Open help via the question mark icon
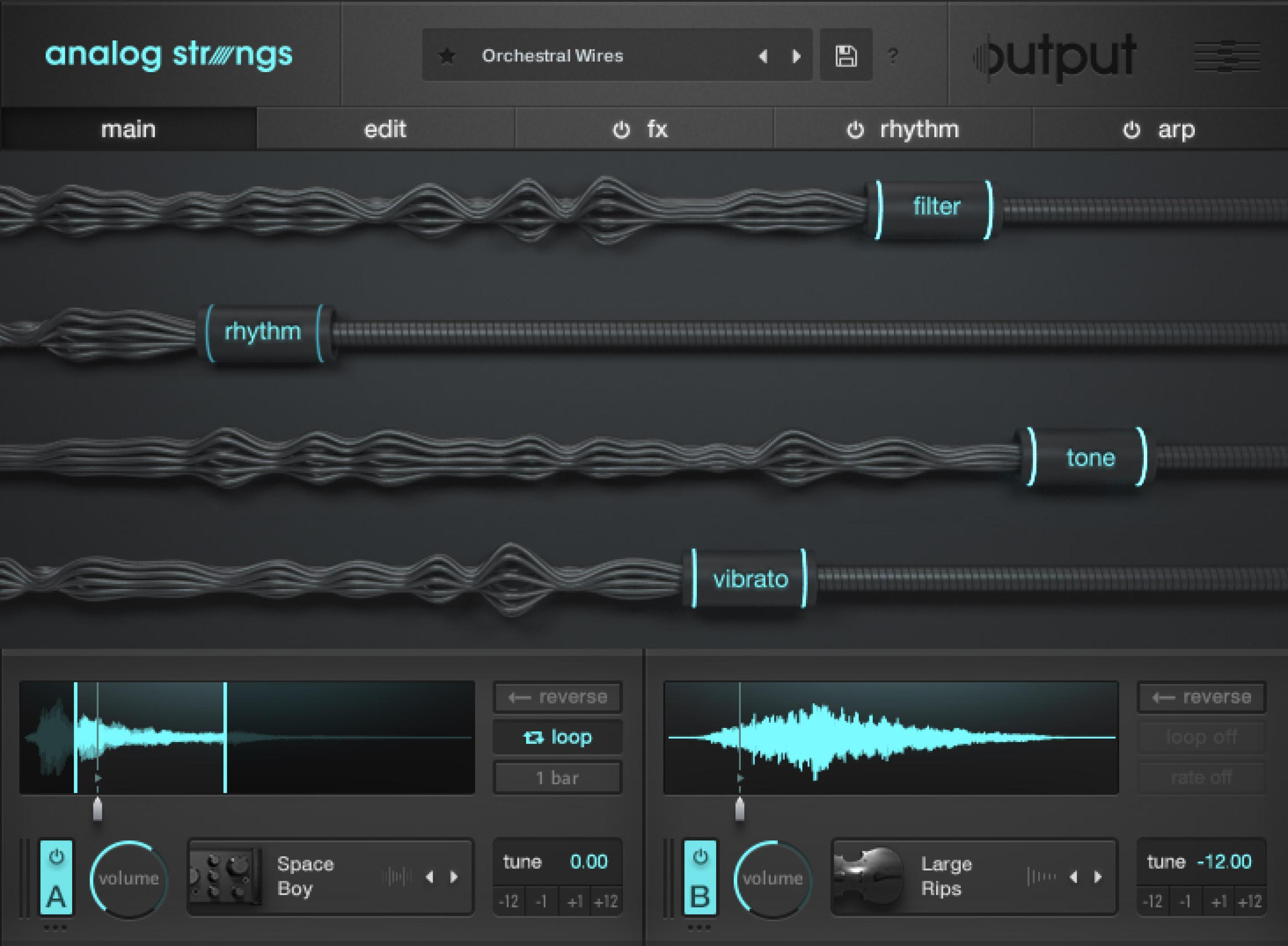 click(892, 57)
